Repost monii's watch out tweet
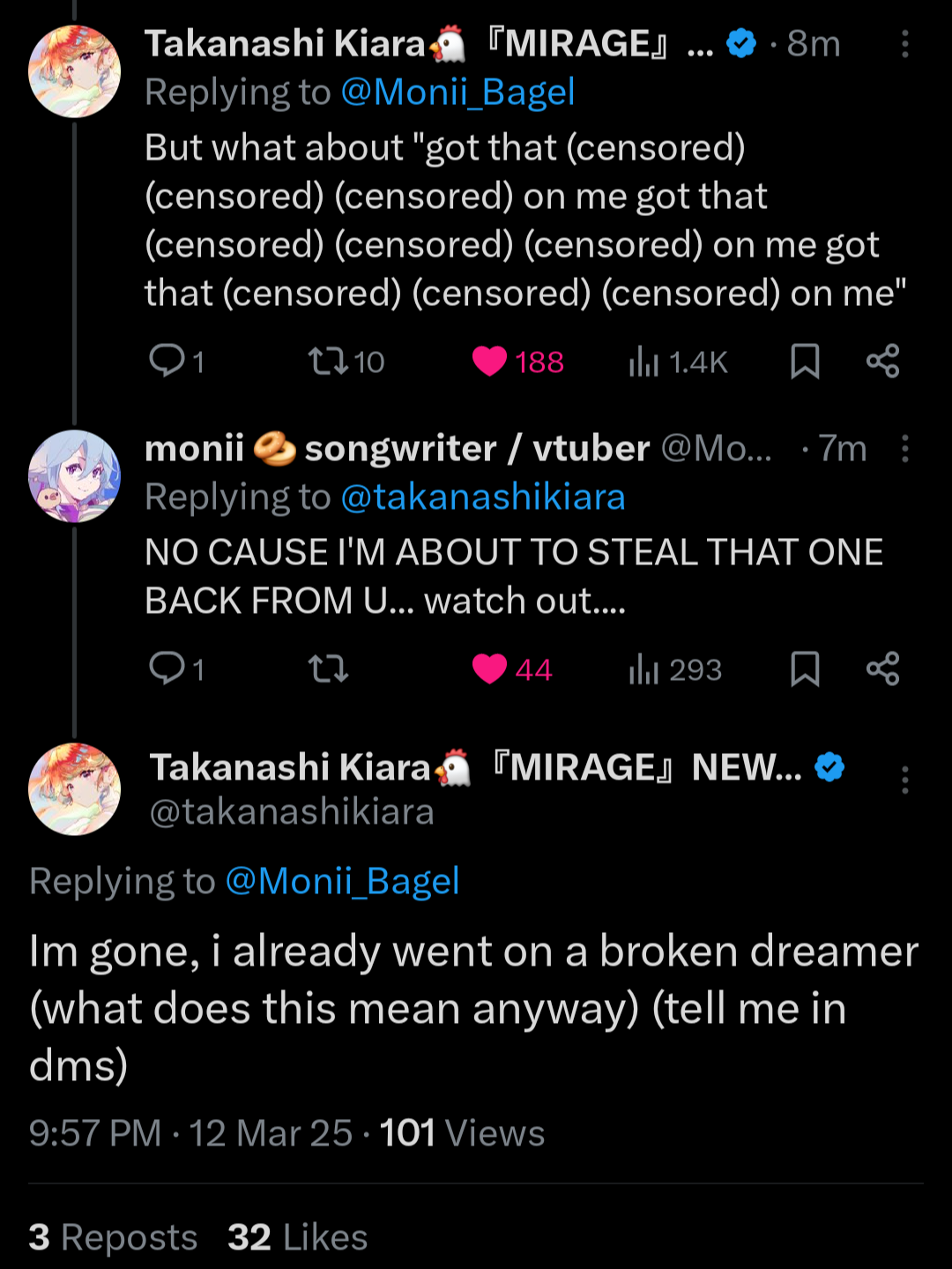 [329, 669]
